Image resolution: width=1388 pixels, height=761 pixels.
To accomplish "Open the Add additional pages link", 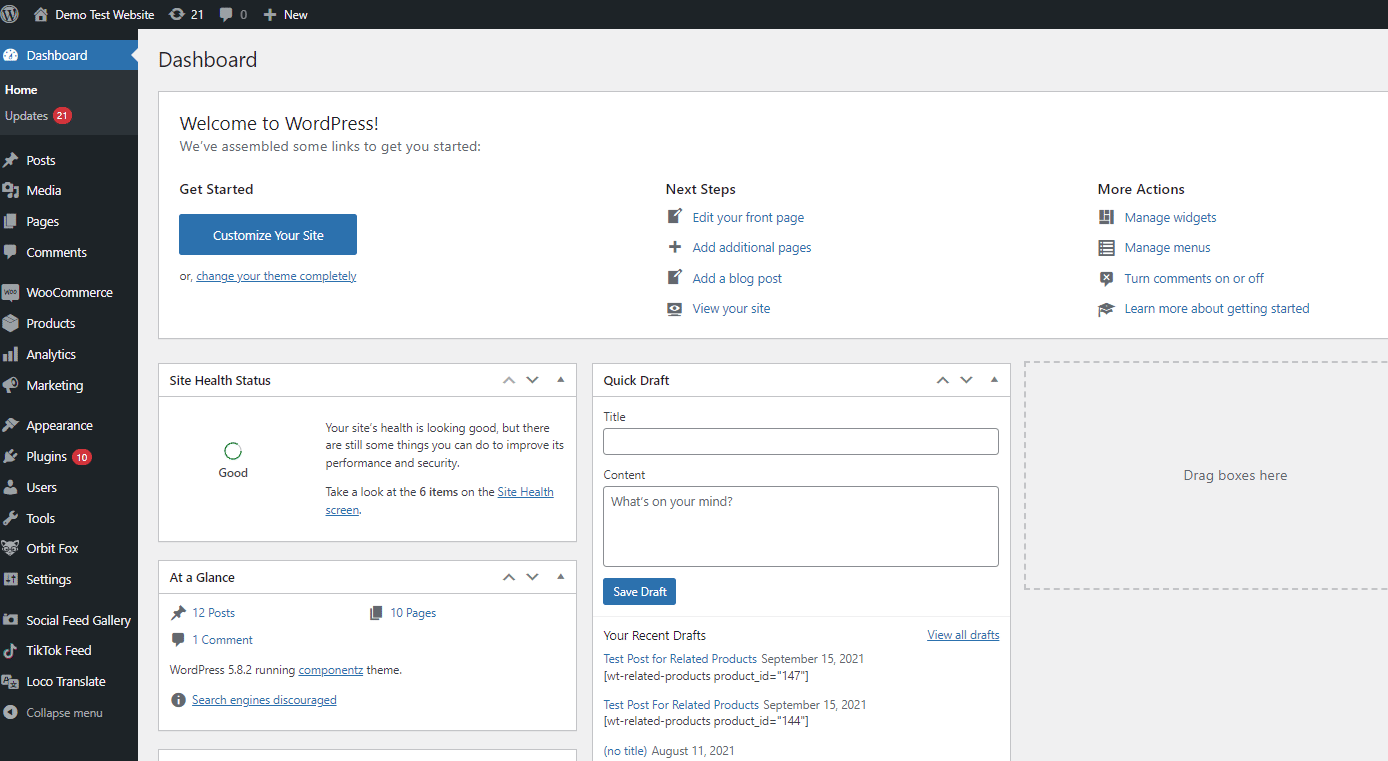I will pyautogui.click(x=752, y=247).
